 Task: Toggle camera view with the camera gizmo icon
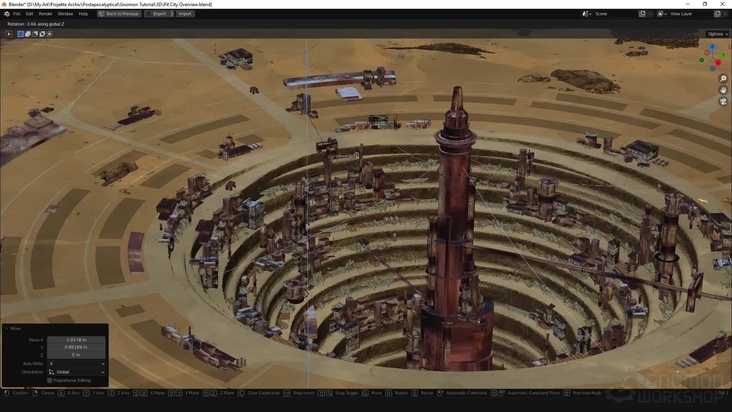click(x=723, y=102)
